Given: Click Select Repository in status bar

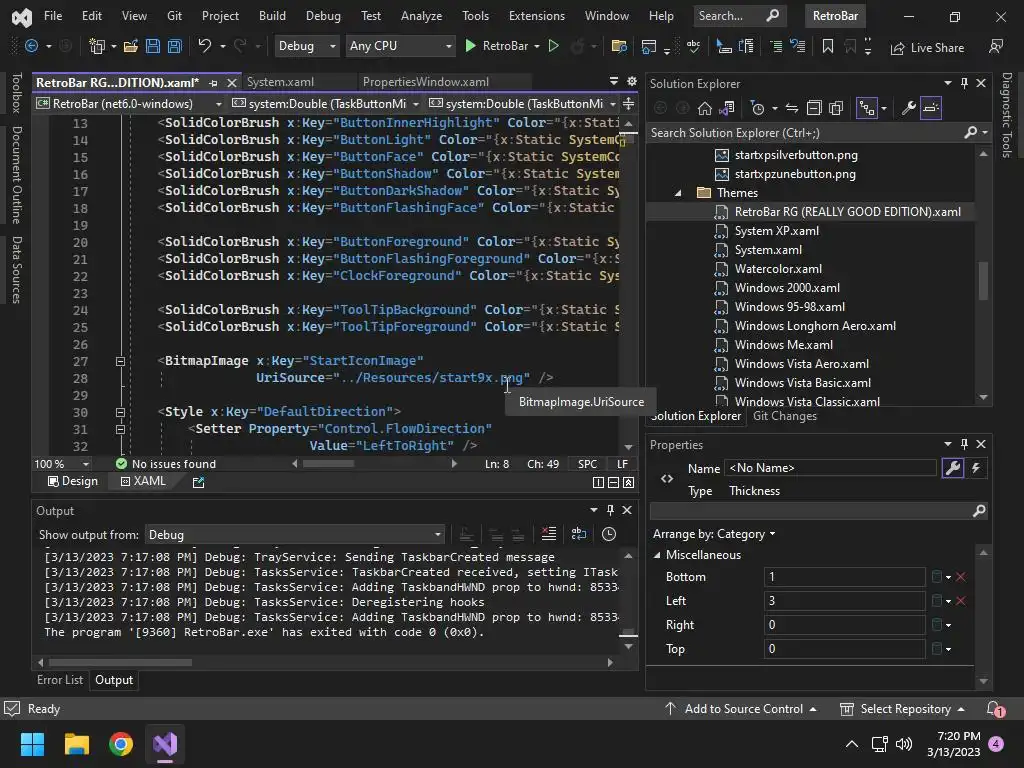Looking at the screenshot, I should 904,709.
